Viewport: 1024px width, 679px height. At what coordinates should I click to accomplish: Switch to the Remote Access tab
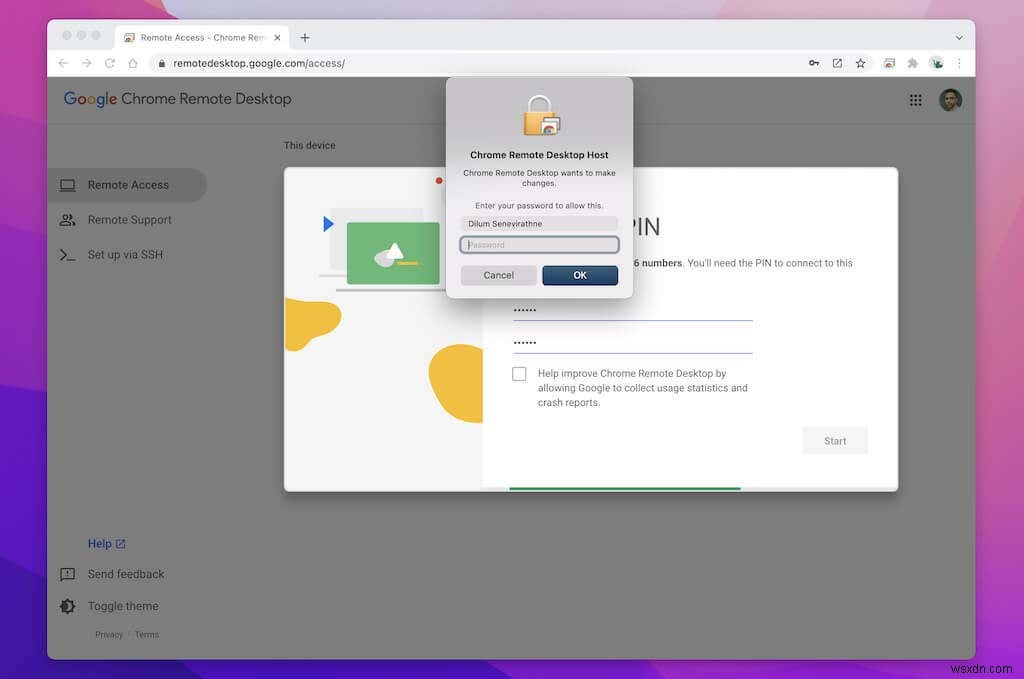[x=200, y=37]
